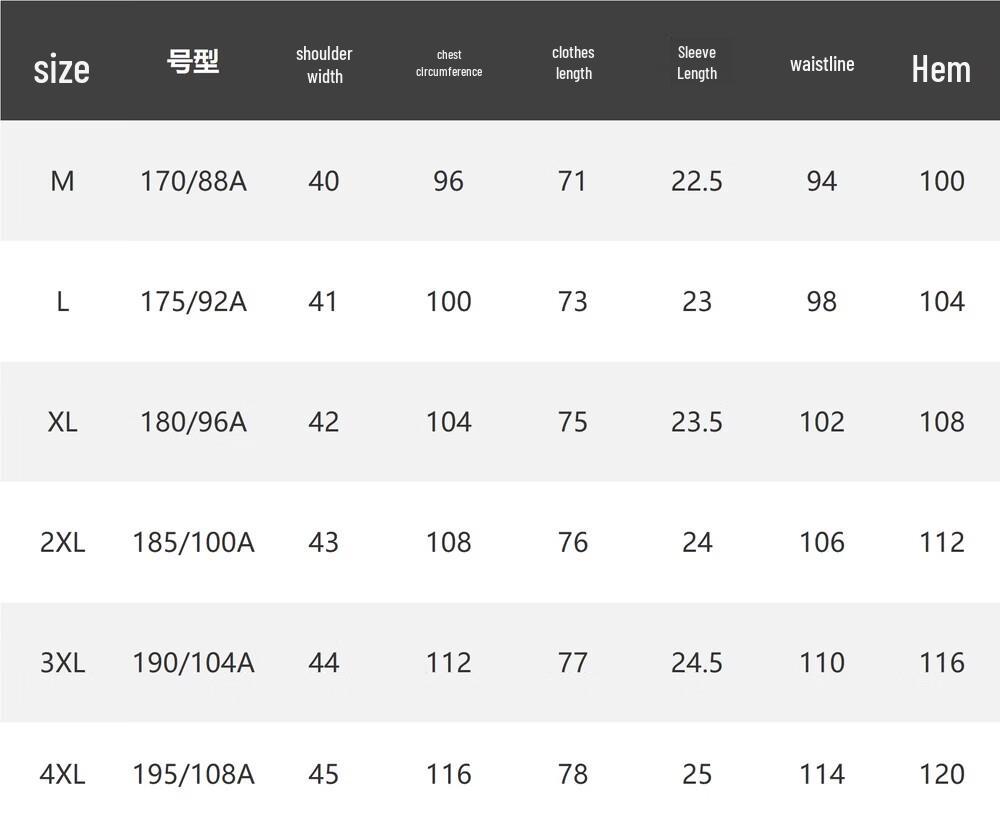Click the 'Hem' column header

tap(941, 69)
